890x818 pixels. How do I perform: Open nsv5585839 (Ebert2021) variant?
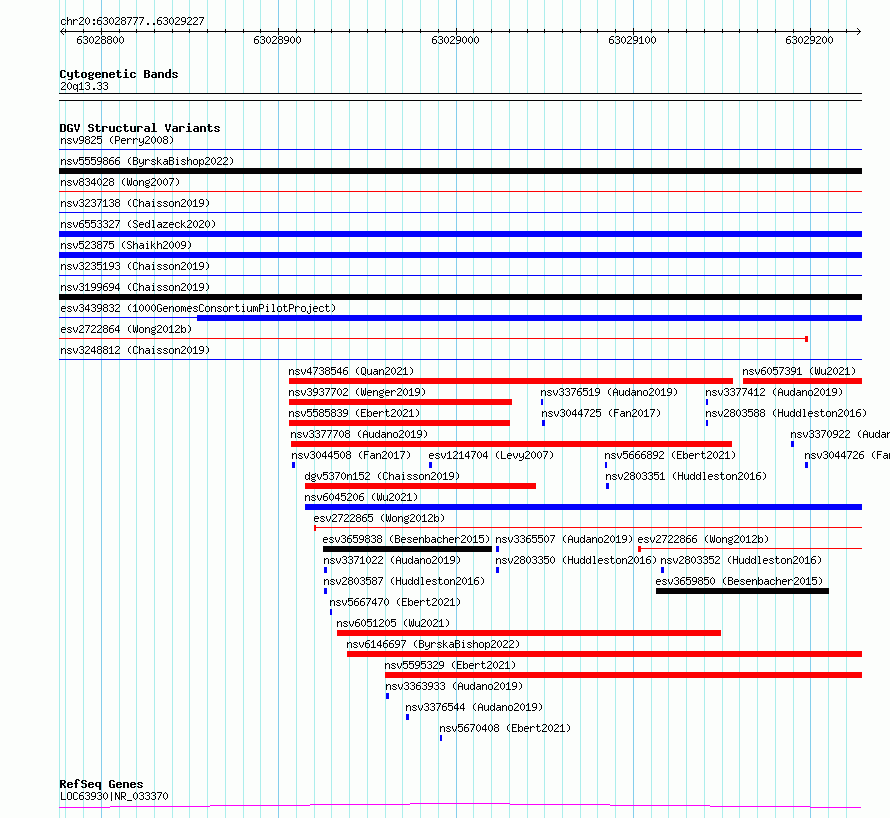tap(354, 413)
